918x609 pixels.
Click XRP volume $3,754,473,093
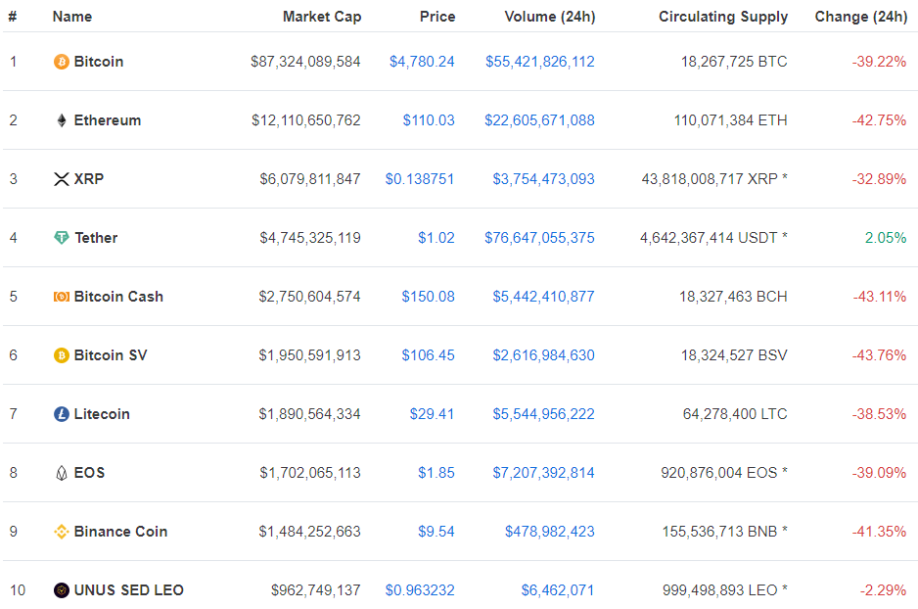[x=543, y=179]
